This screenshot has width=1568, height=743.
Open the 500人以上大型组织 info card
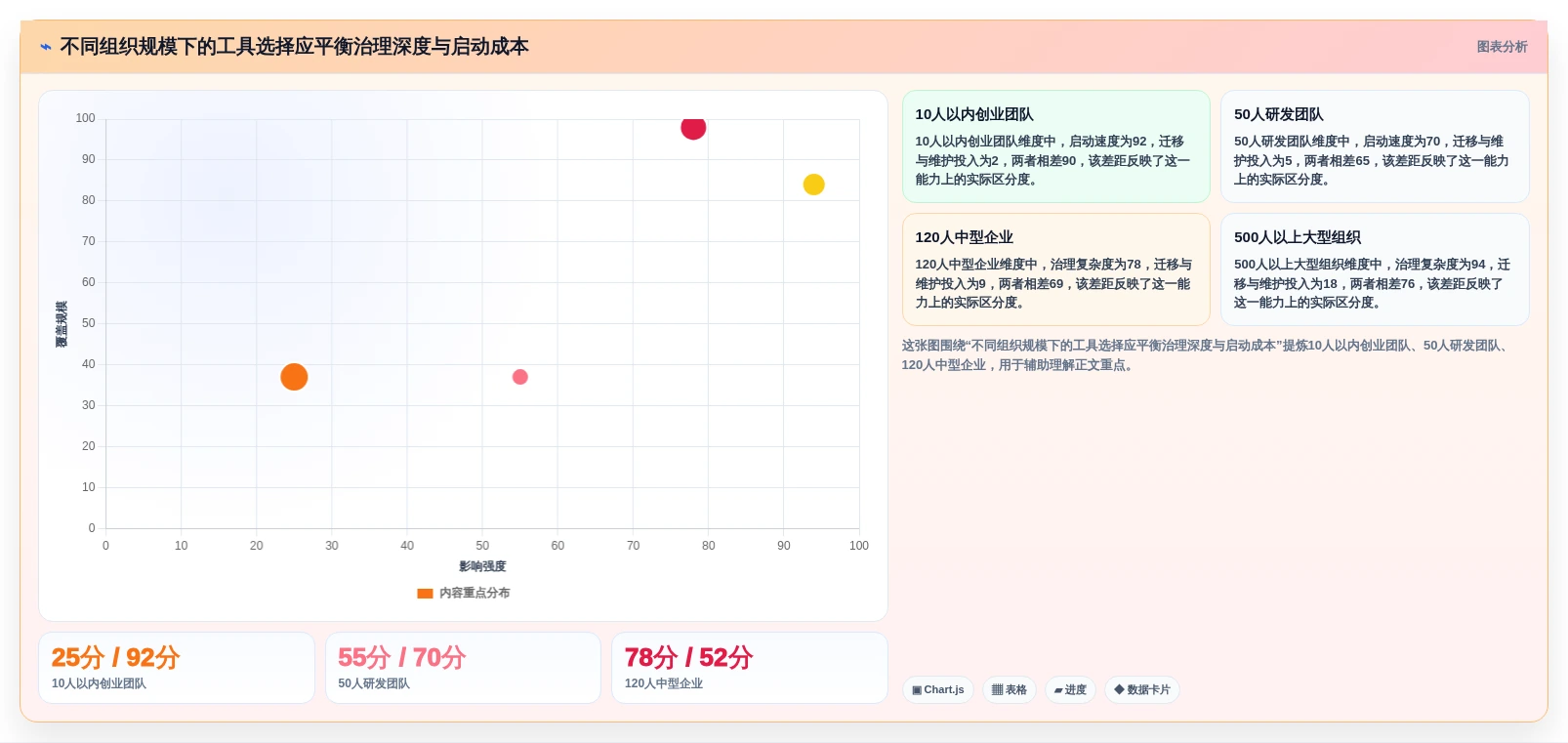pyautogui.click(x=1375, y=269)
